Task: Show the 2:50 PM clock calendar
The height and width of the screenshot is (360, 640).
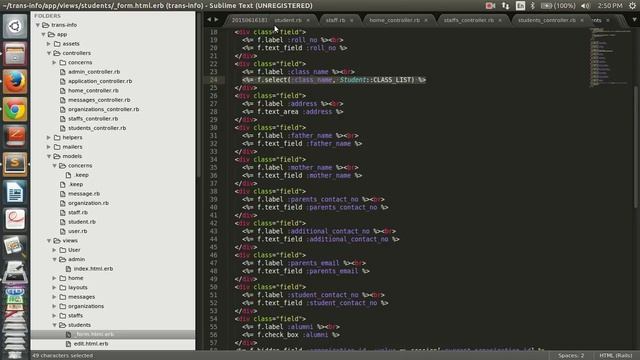Action: tap(610, 6)
